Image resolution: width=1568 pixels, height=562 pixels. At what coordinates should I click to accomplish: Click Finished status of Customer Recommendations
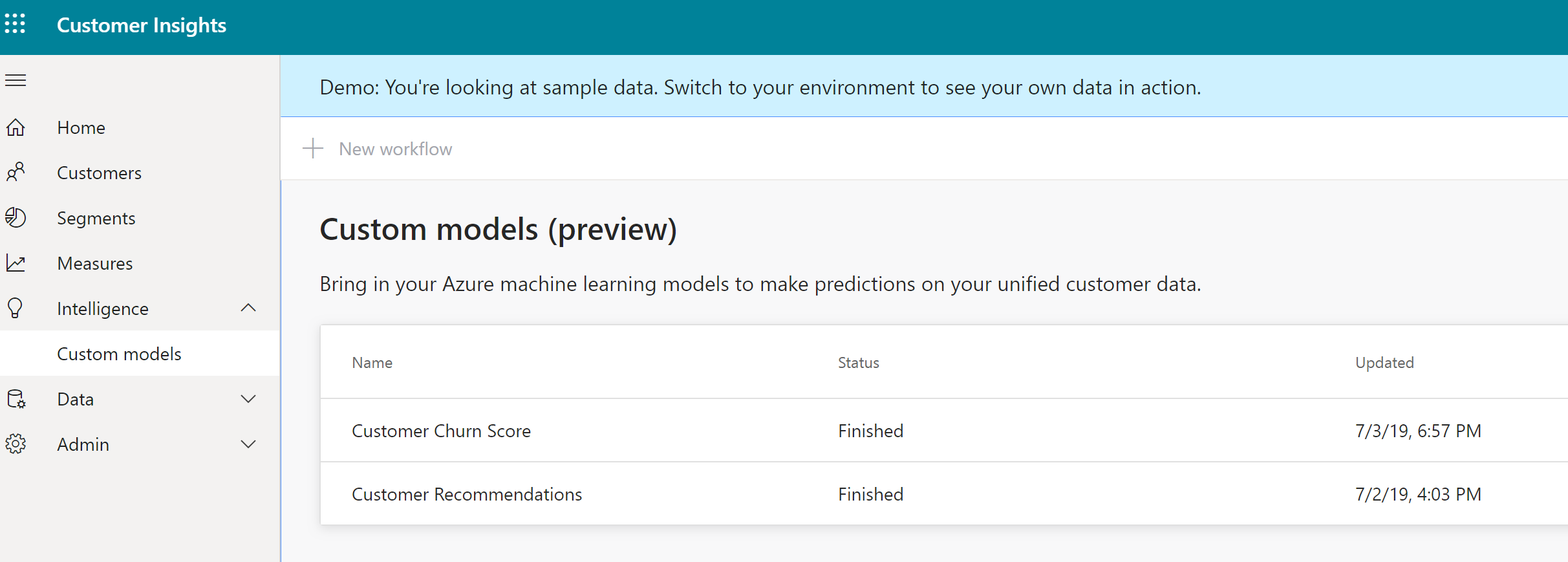pyautogui.click(x=871, y=494)
